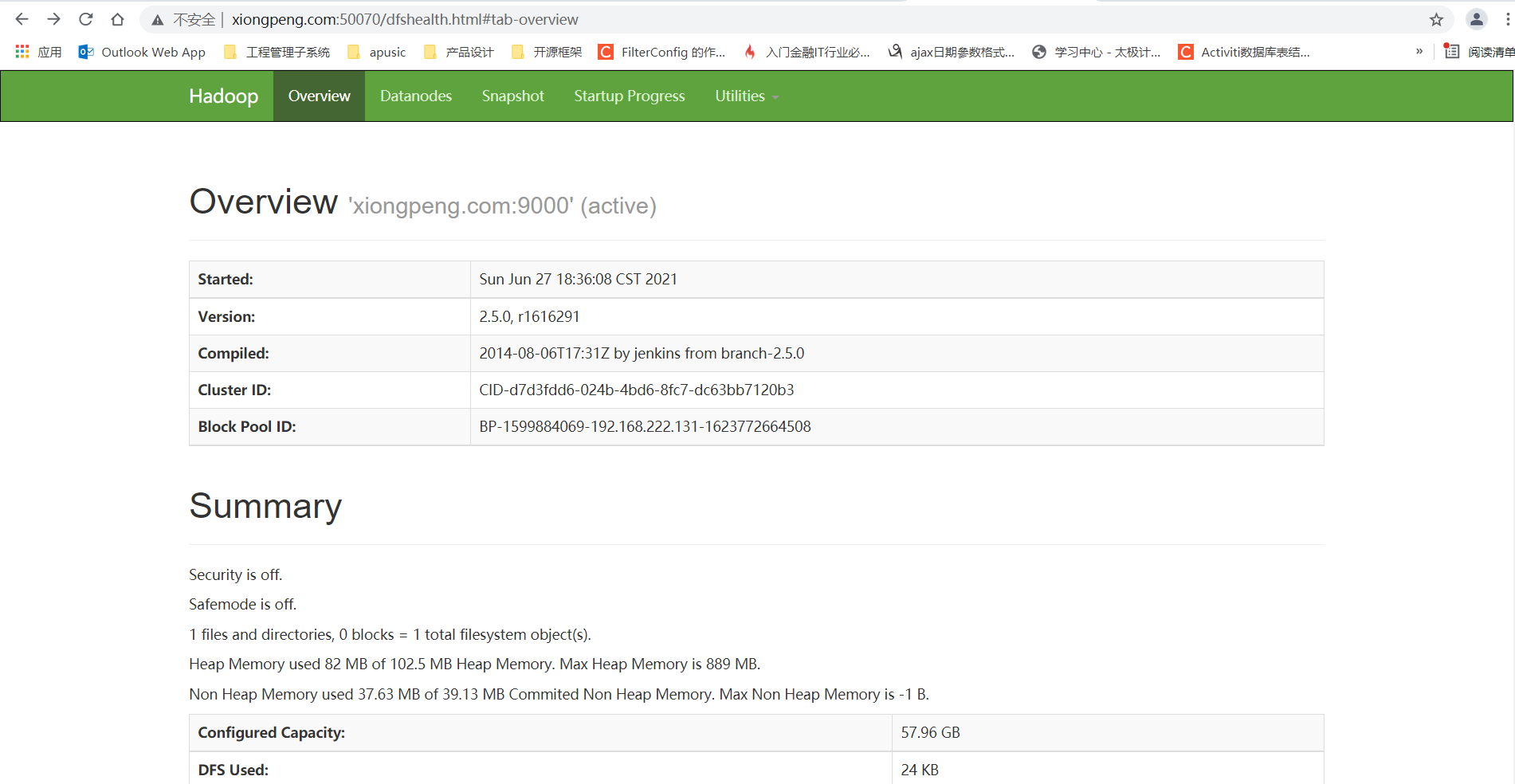Open the FilterConfig bookmark

point(662,52)
